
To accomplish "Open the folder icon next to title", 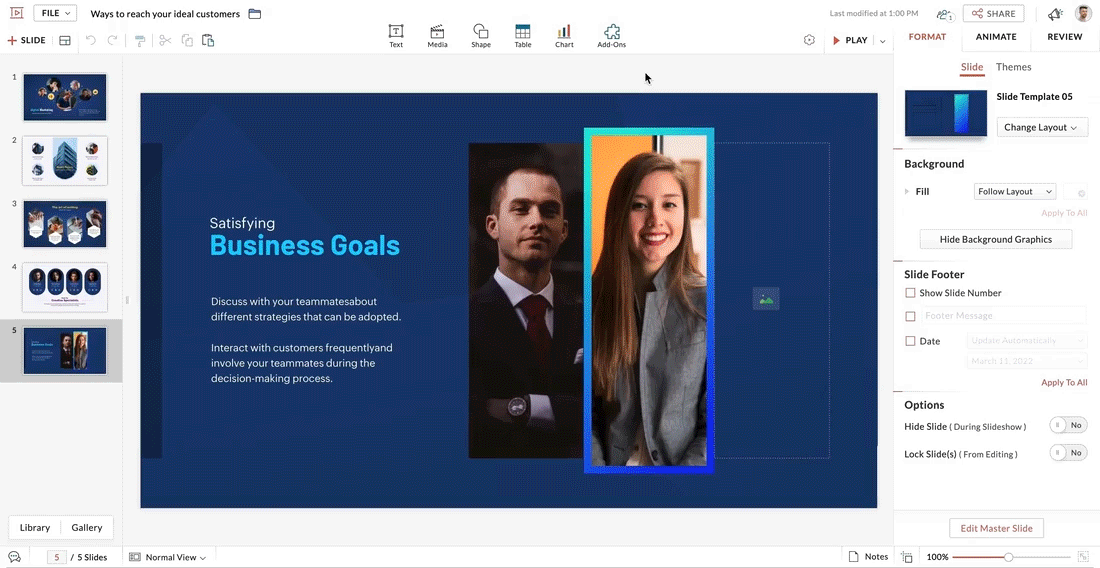I will [255, 14].
